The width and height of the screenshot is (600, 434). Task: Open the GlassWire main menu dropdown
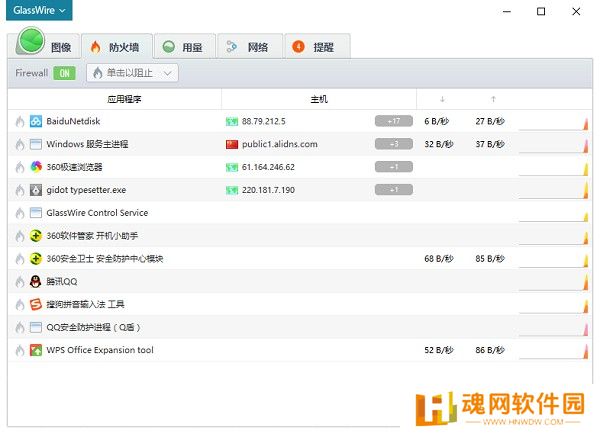(39, 10)
